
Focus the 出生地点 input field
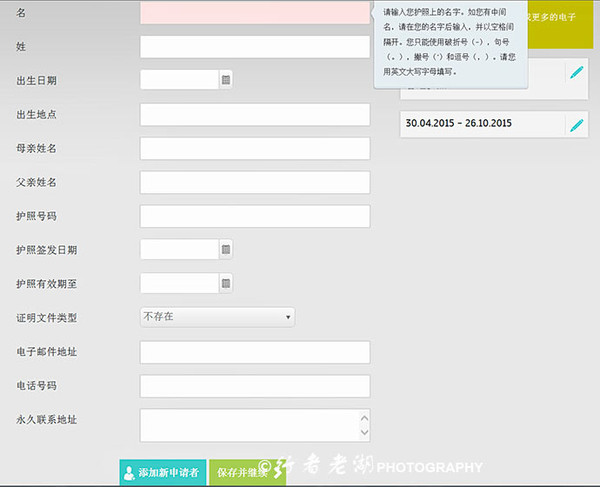coord(255,114)
